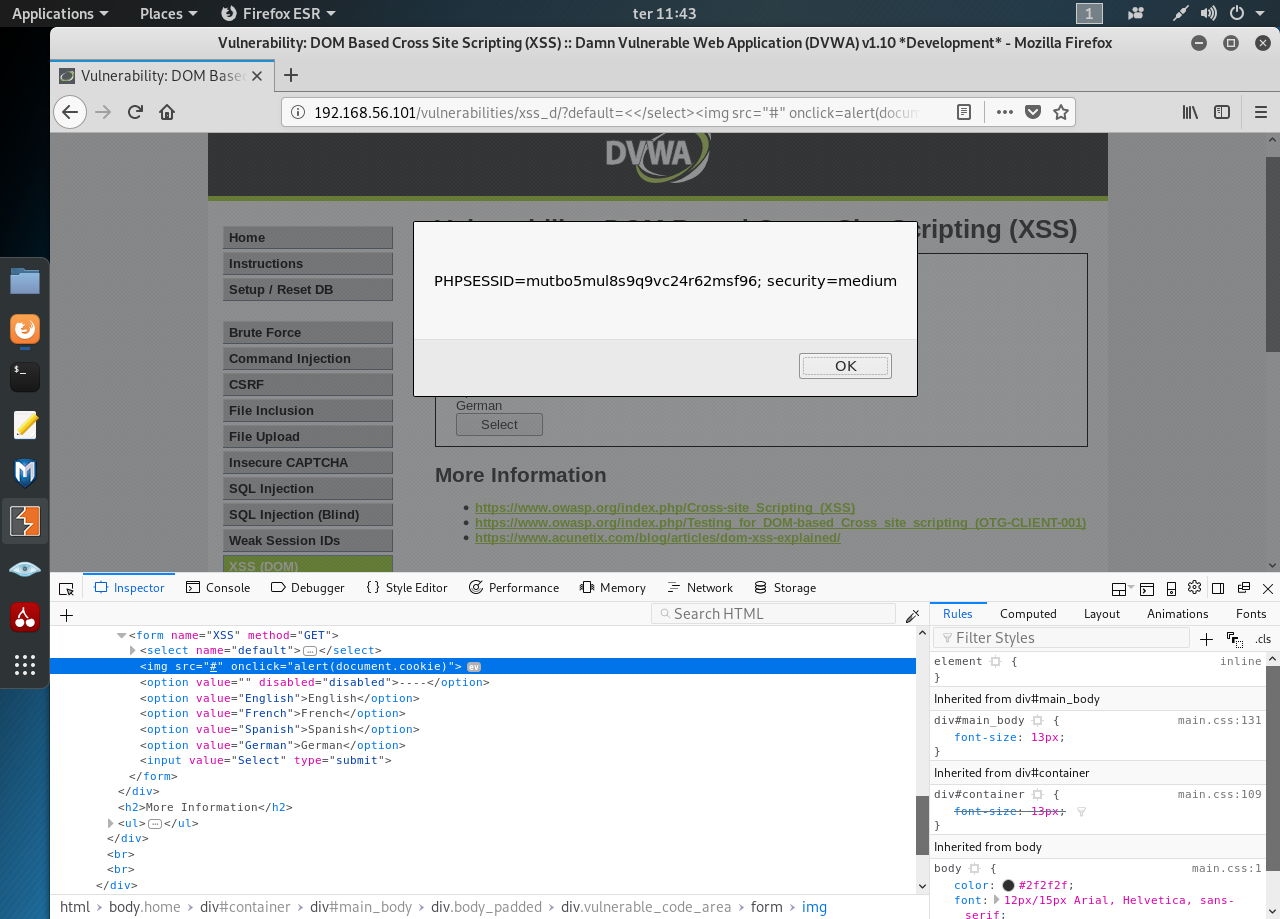This screenshot has width=1280, height=919.
Task: Open the Layout side panel tab
Action: tap(1102, 614)
